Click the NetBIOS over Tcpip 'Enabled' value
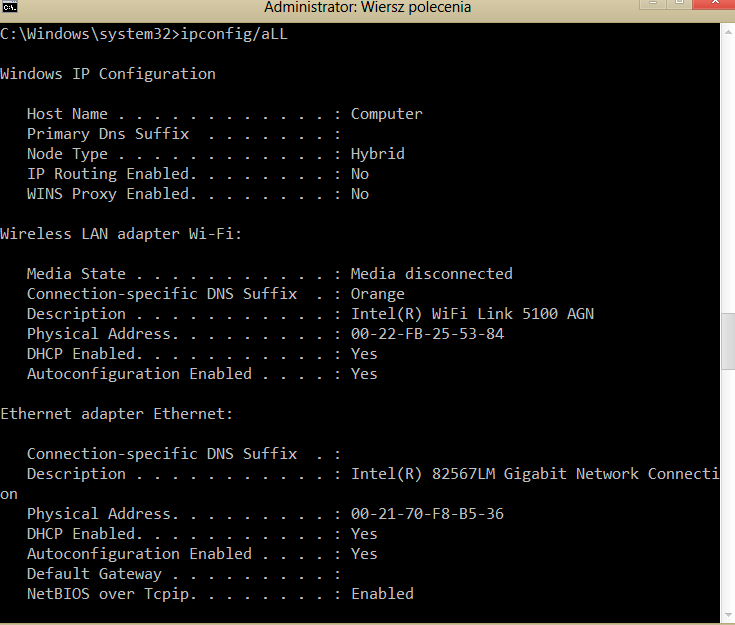This screenshot has width=735, height=625. pyautogui.click(x=382, y=594)
